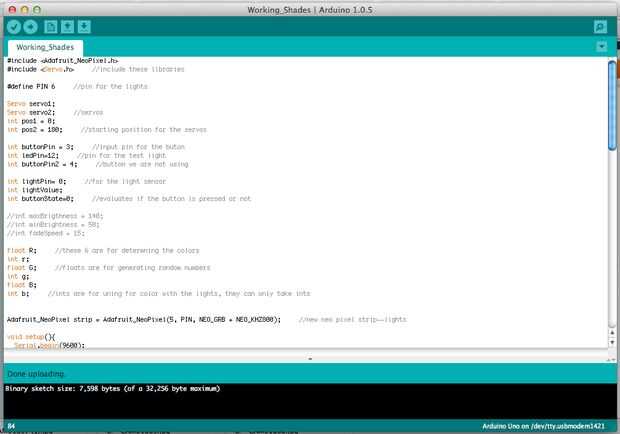Click the Adafruit_NeoPixel strip declaration line
The width and height of the screenshot is (620, 434).
144,319
